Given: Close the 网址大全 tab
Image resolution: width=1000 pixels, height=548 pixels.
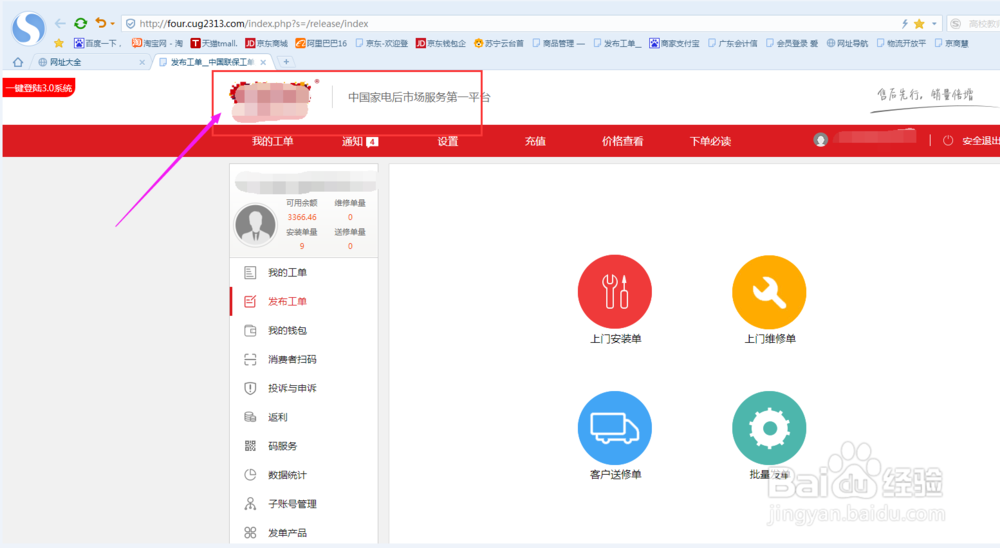Looking at the screenshot, I should pyautogui.click(x=142, y=63).
